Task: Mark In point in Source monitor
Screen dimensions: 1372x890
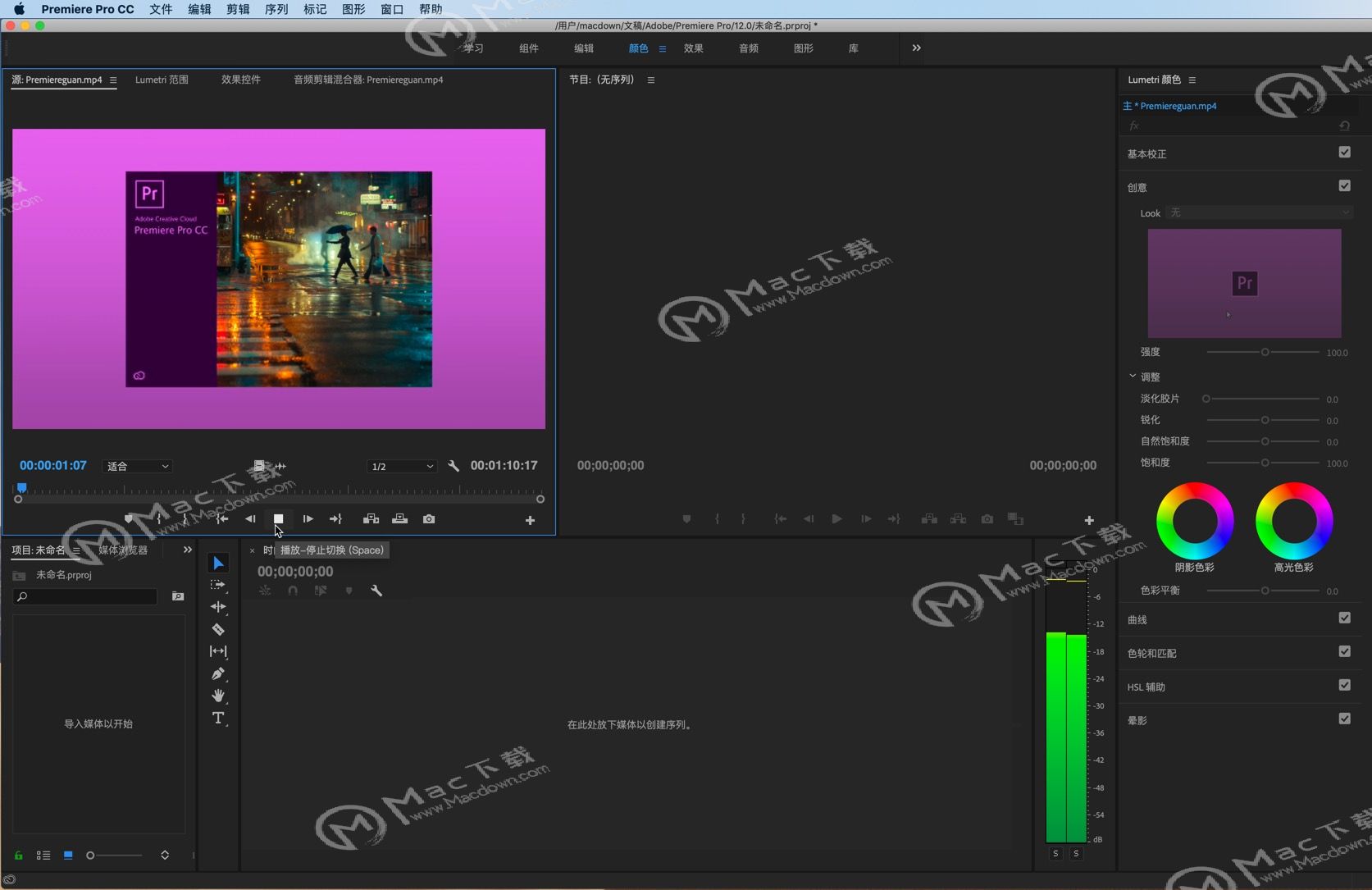Action: coord(158,519)
